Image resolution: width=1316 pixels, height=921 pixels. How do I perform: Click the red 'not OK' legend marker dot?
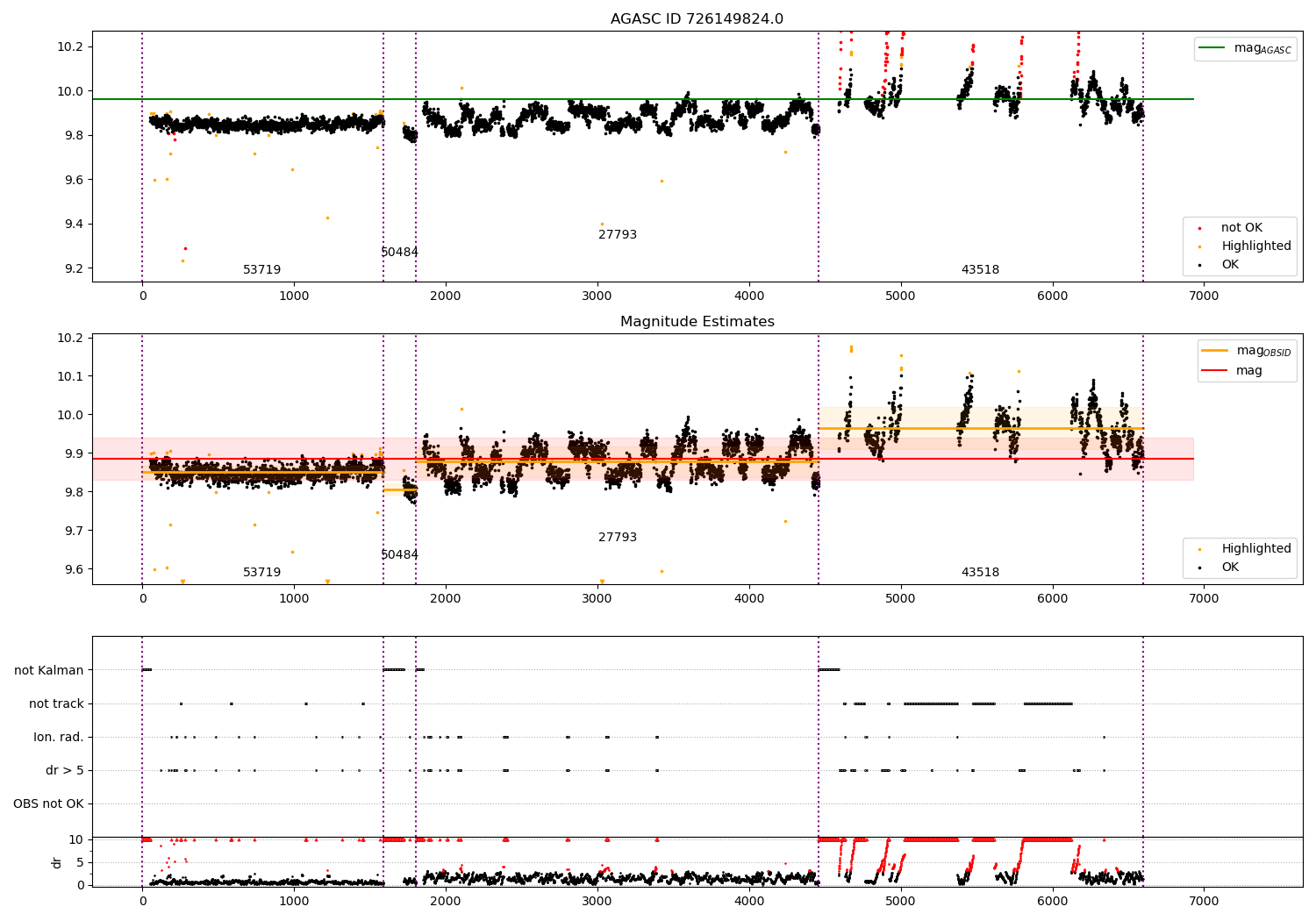pyautogui.click(x=1199, y=228)
